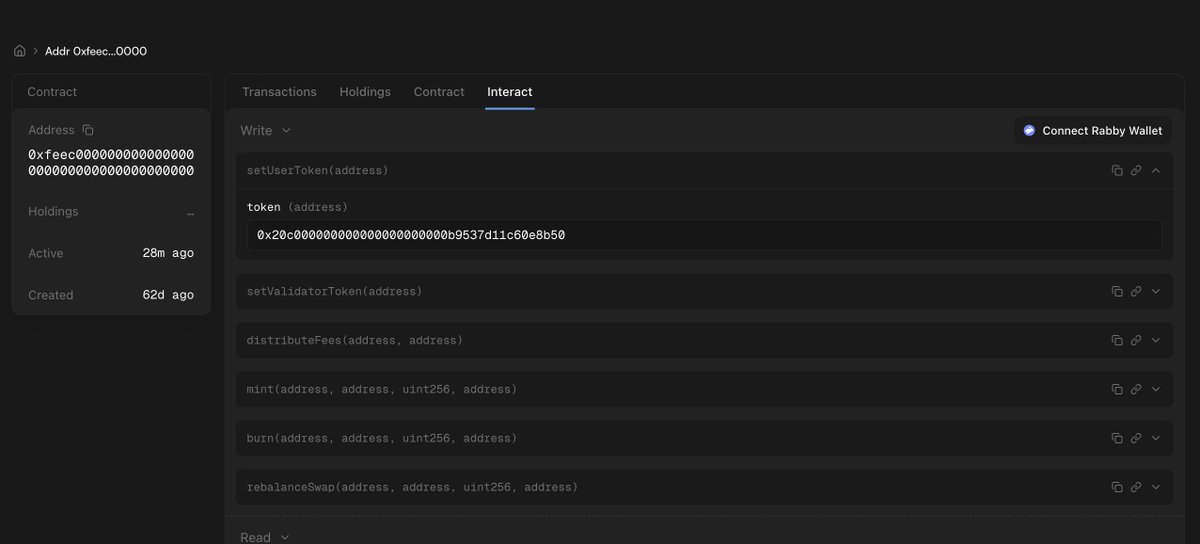This screenshot has height=544, width=1200.
Task: Copy link to burn function
Action: point(1136,438)
